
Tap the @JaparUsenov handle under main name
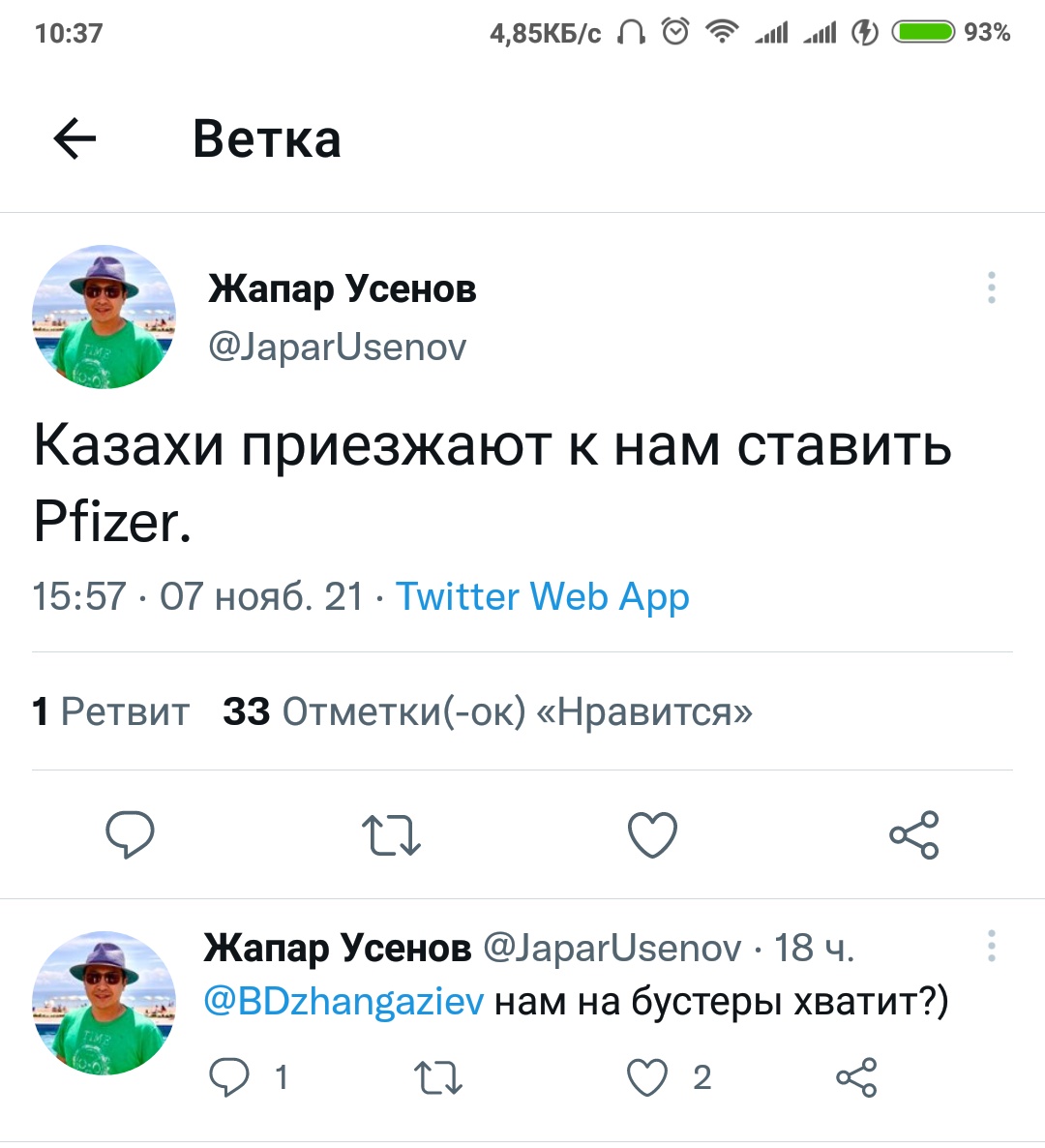(337, 347)
